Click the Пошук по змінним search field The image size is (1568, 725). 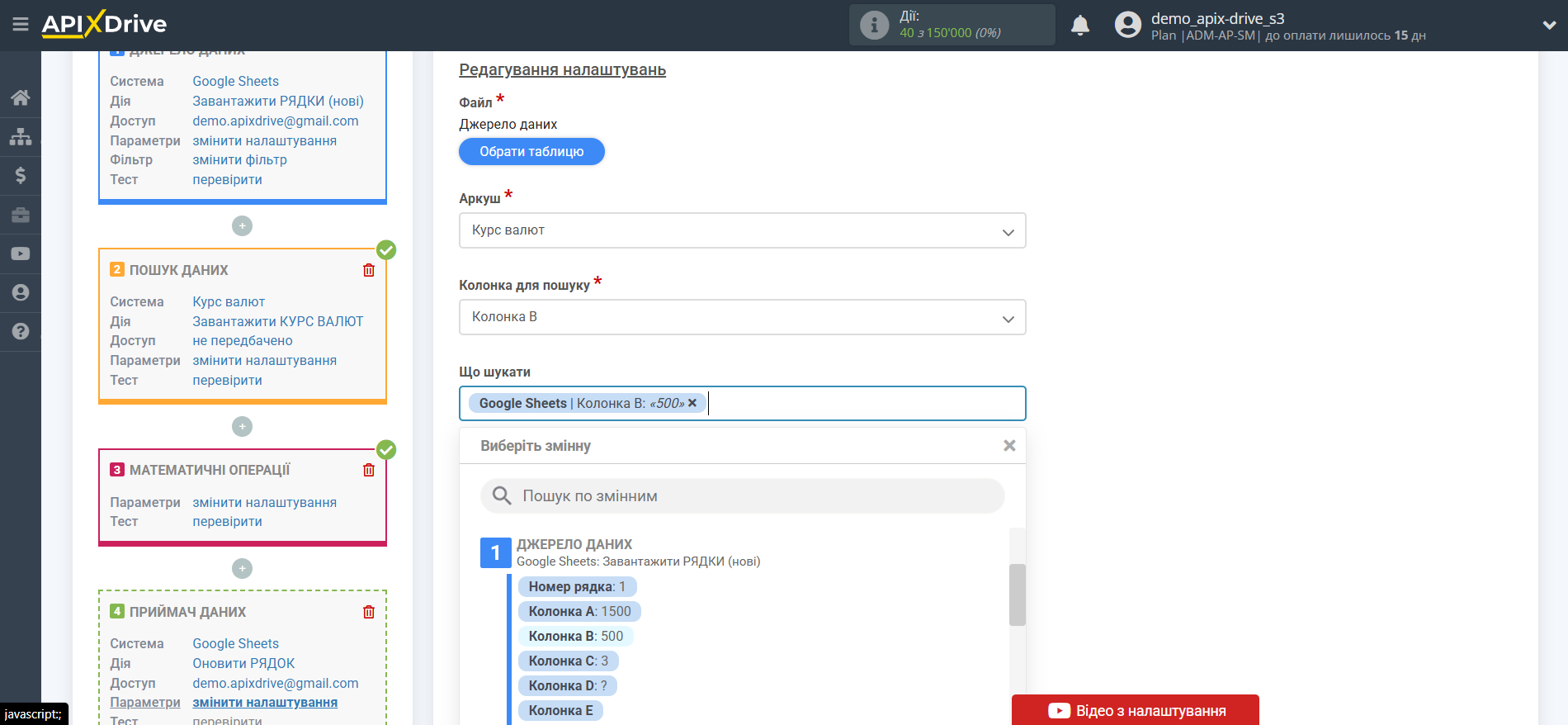(742, 495)
